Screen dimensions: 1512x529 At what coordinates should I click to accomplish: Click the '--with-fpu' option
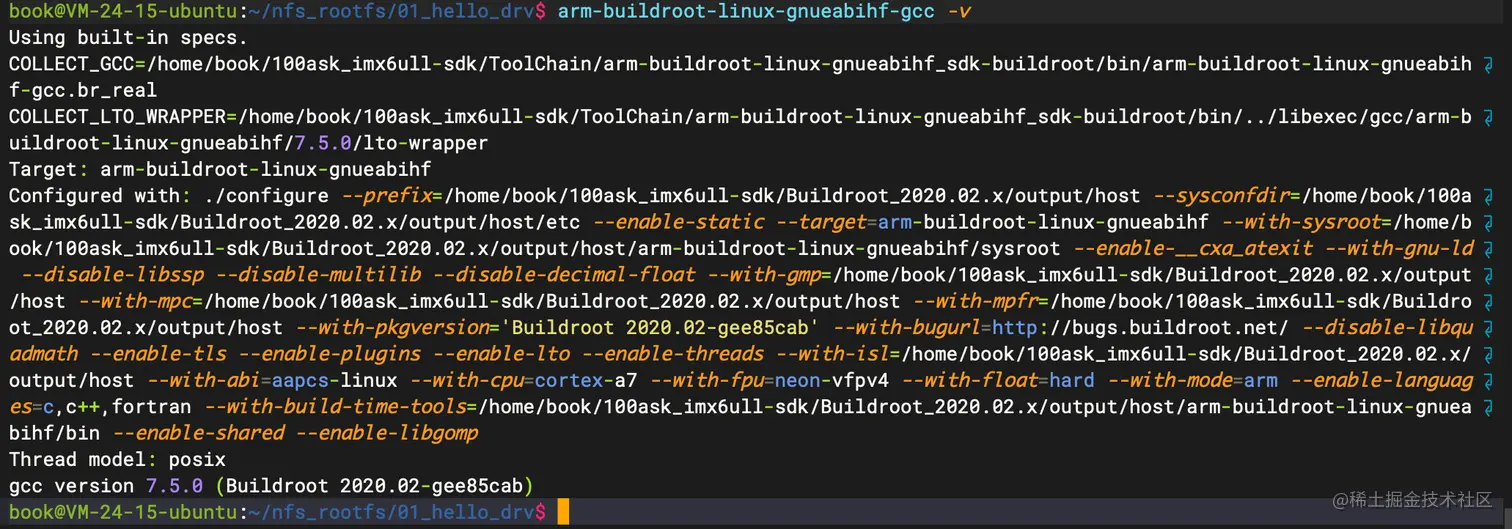point(706,380)
